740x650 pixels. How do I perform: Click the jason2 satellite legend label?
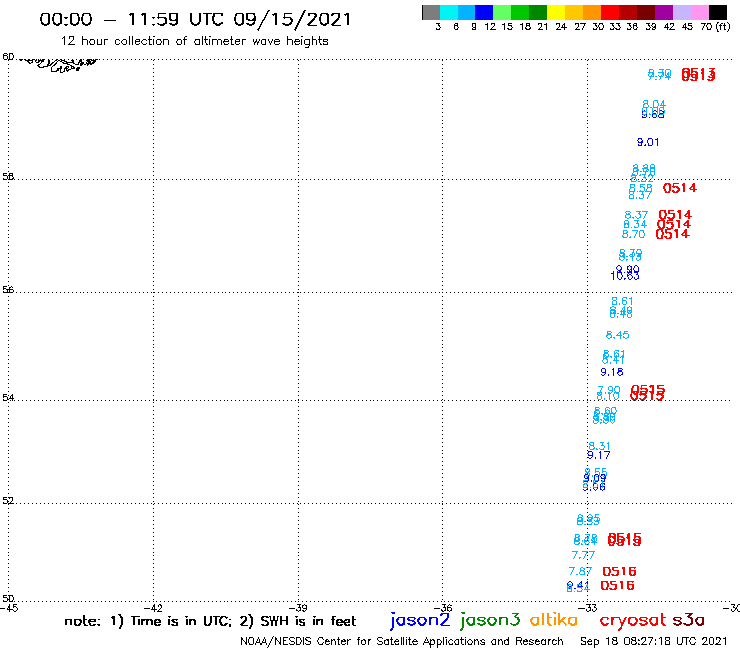420,621
